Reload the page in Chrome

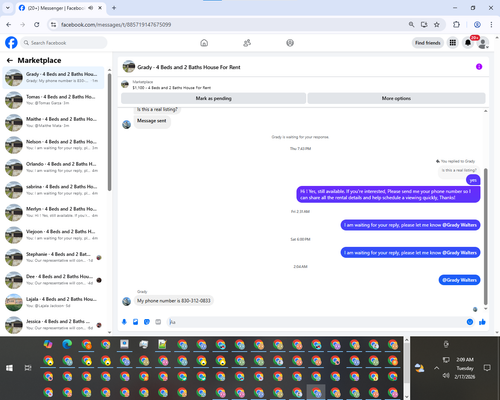click(37, 24)
